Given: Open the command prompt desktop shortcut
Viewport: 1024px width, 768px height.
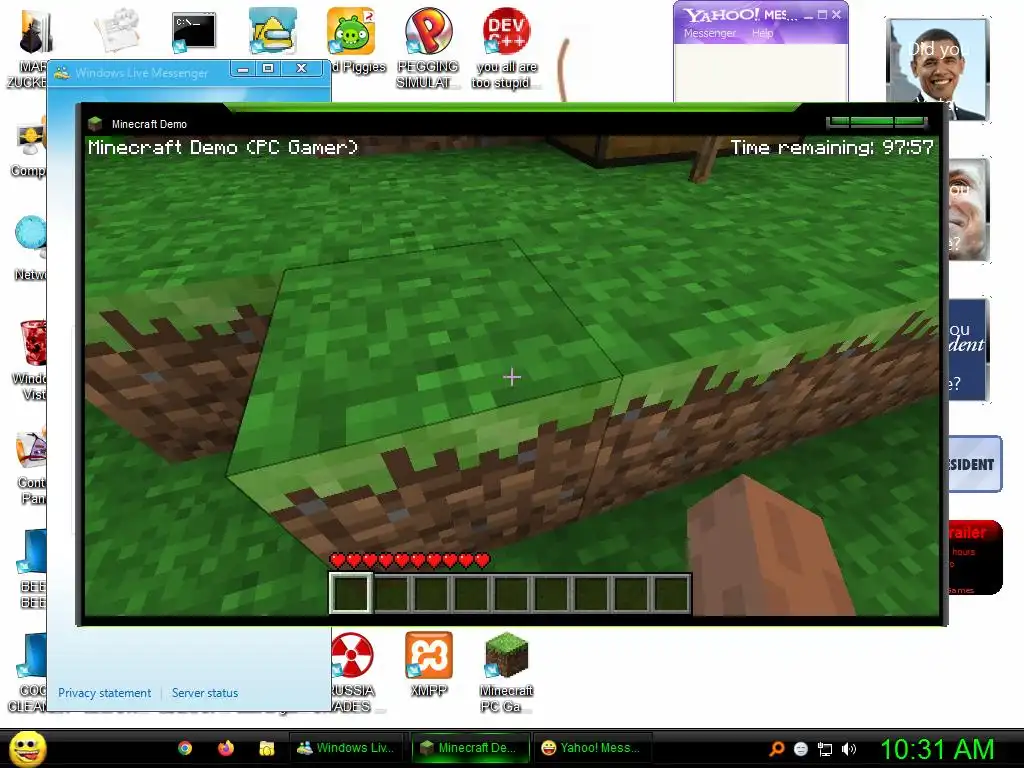Looking at the screenshot, I should [x=193, y=31].
